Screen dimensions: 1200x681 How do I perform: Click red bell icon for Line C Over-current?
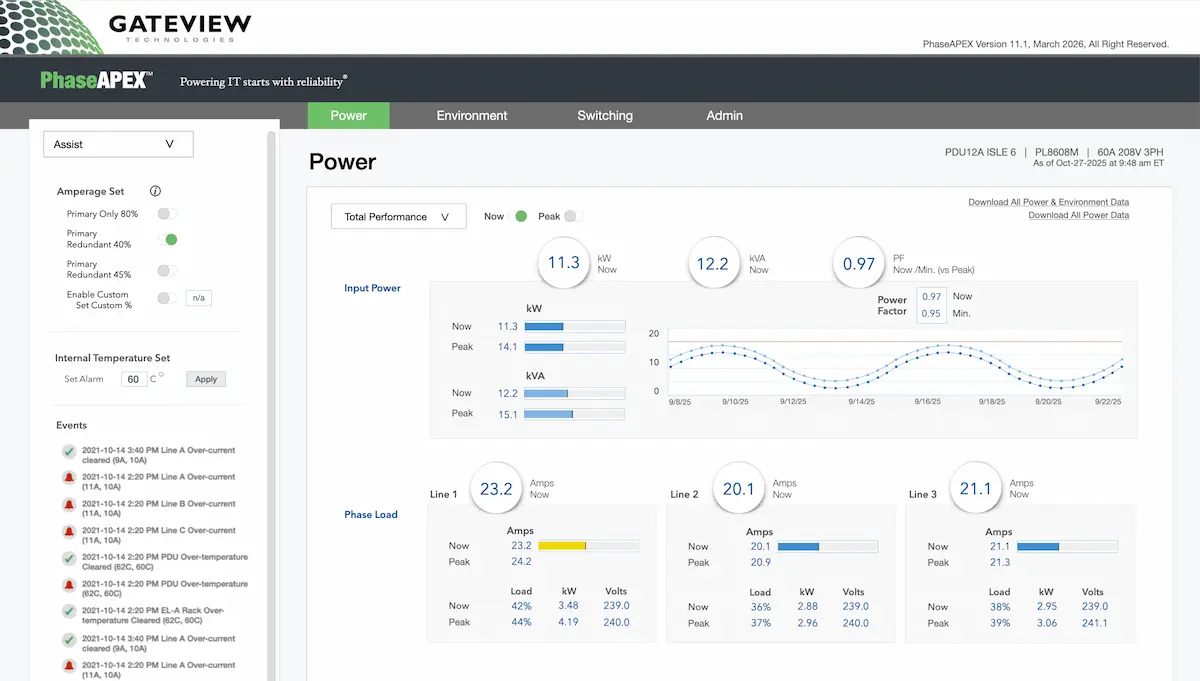[69, 531]
